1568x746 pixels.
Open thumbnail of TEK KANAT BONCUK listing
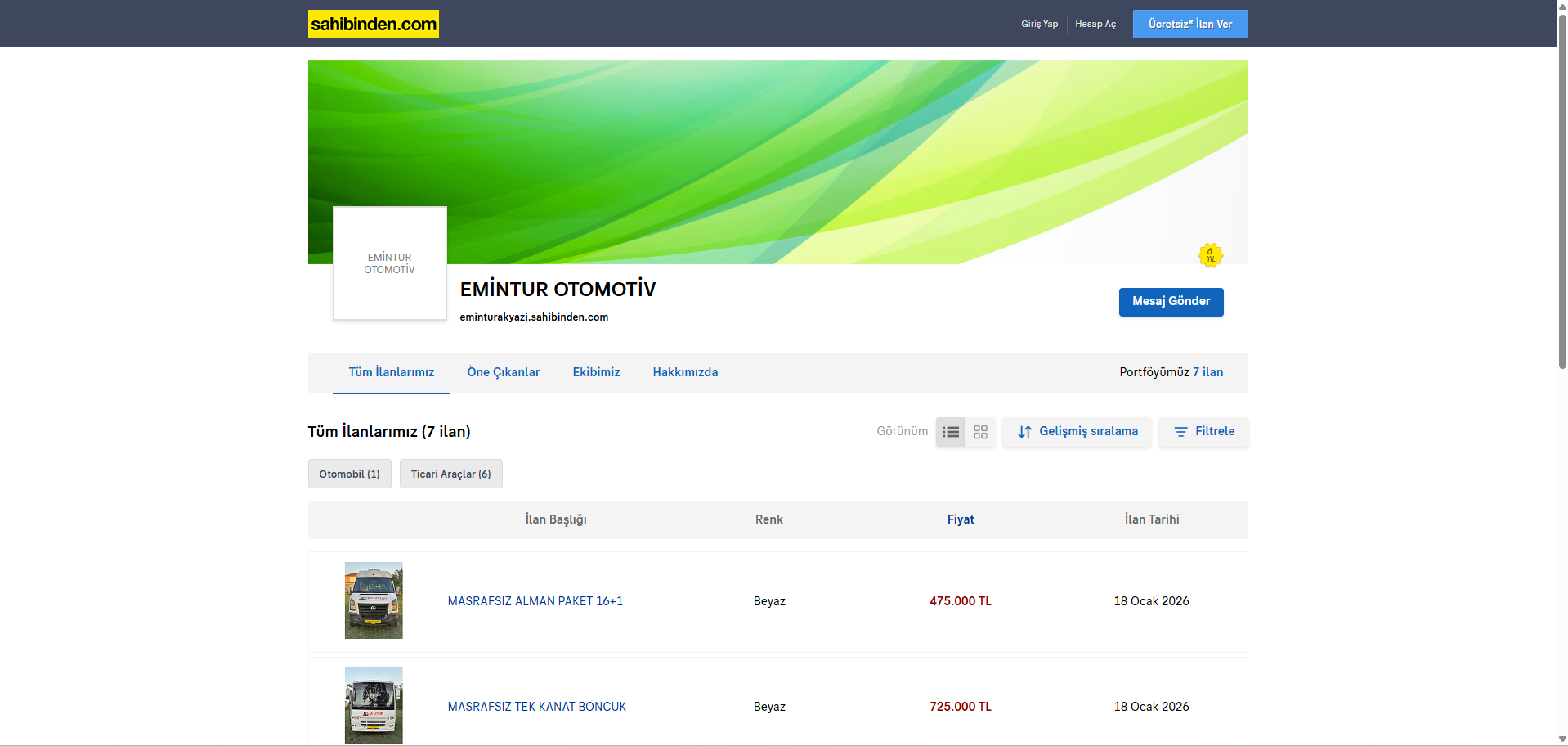pos(374,706)
